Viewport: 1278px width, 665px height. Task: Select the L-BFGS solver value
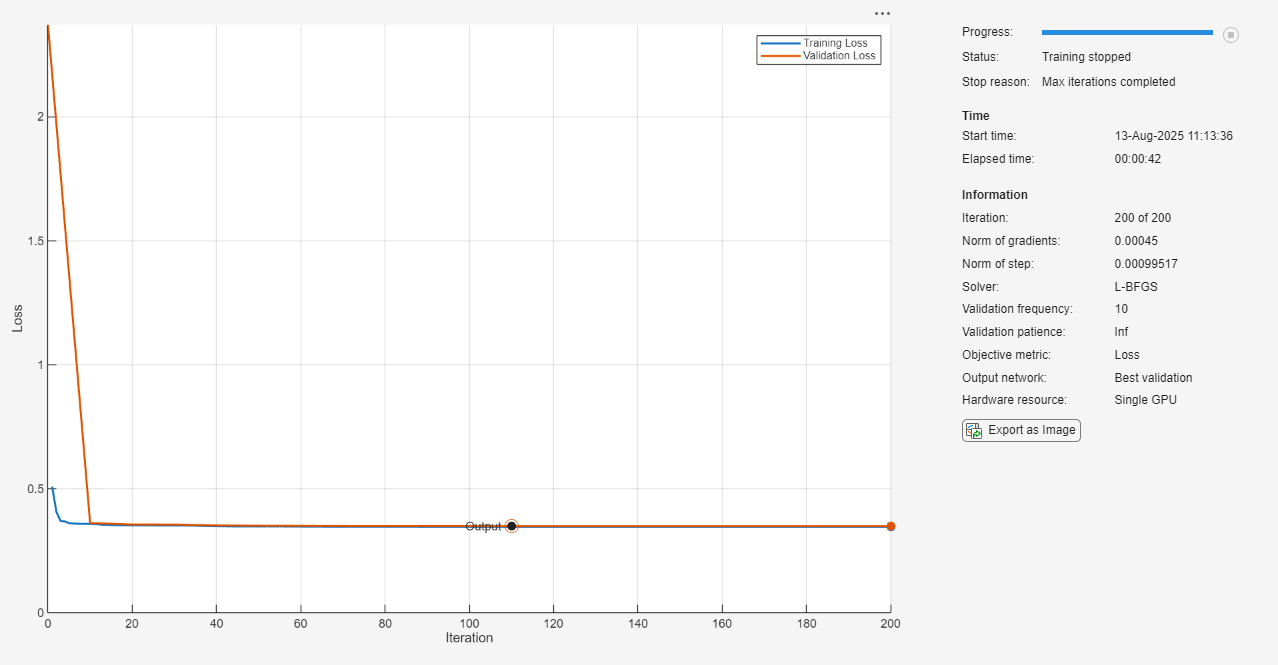tap(1137, 287)
